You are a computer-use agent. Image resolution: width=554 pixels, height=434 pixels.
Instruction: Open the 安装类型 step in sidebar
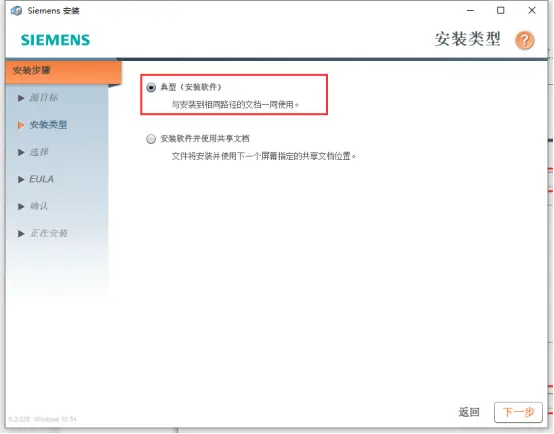[x=48, y=125]
